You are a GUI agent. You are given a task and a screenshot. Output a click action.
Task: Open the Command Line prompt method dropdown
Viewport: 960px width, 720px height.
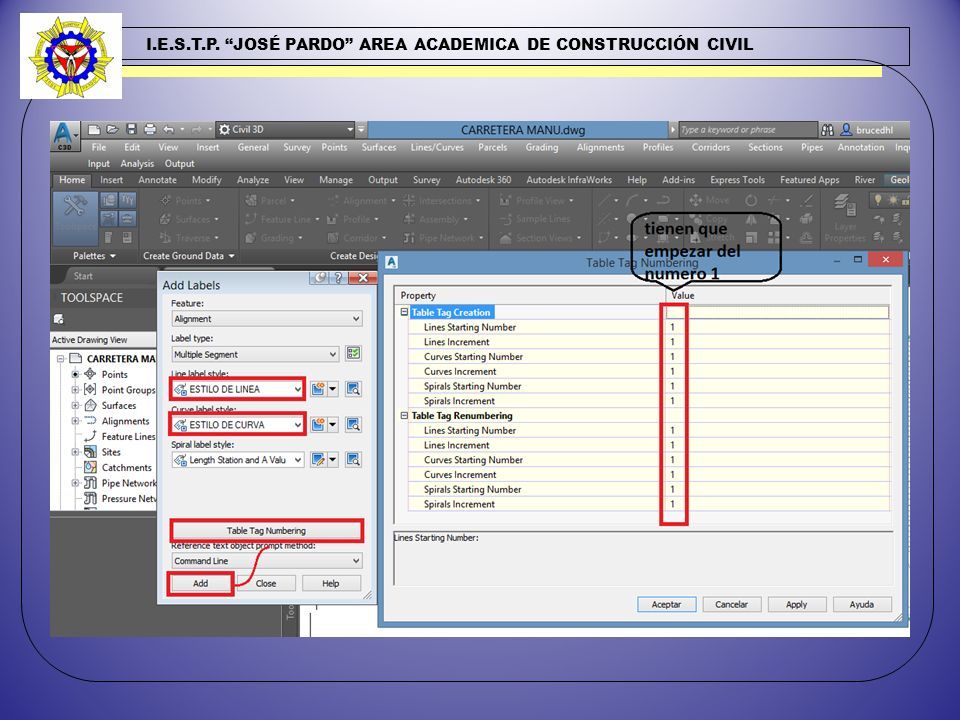pyautogui.click(x=267, y=561)
